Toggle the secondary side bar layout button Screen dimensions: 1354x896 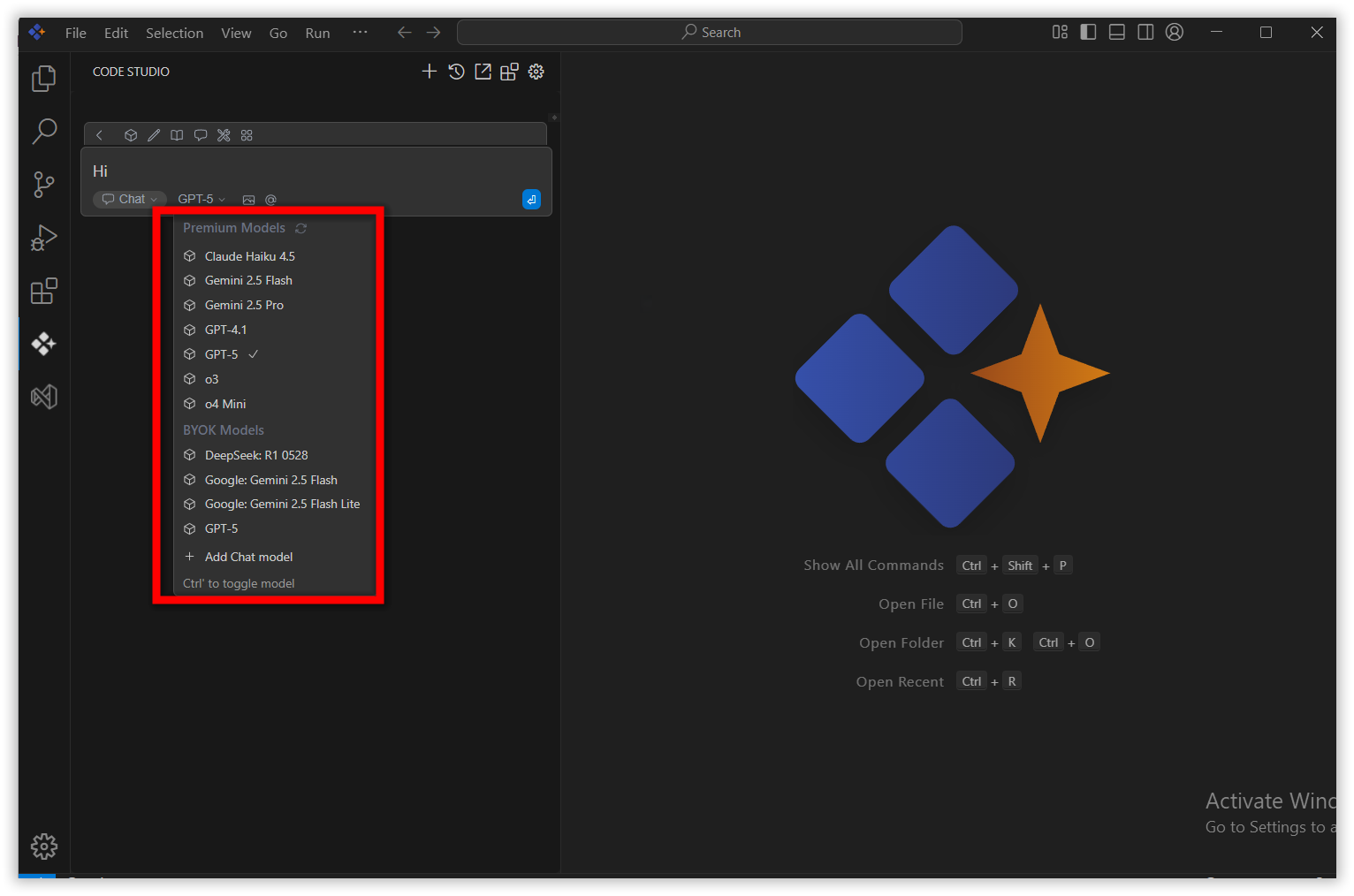coord(1145,33)
